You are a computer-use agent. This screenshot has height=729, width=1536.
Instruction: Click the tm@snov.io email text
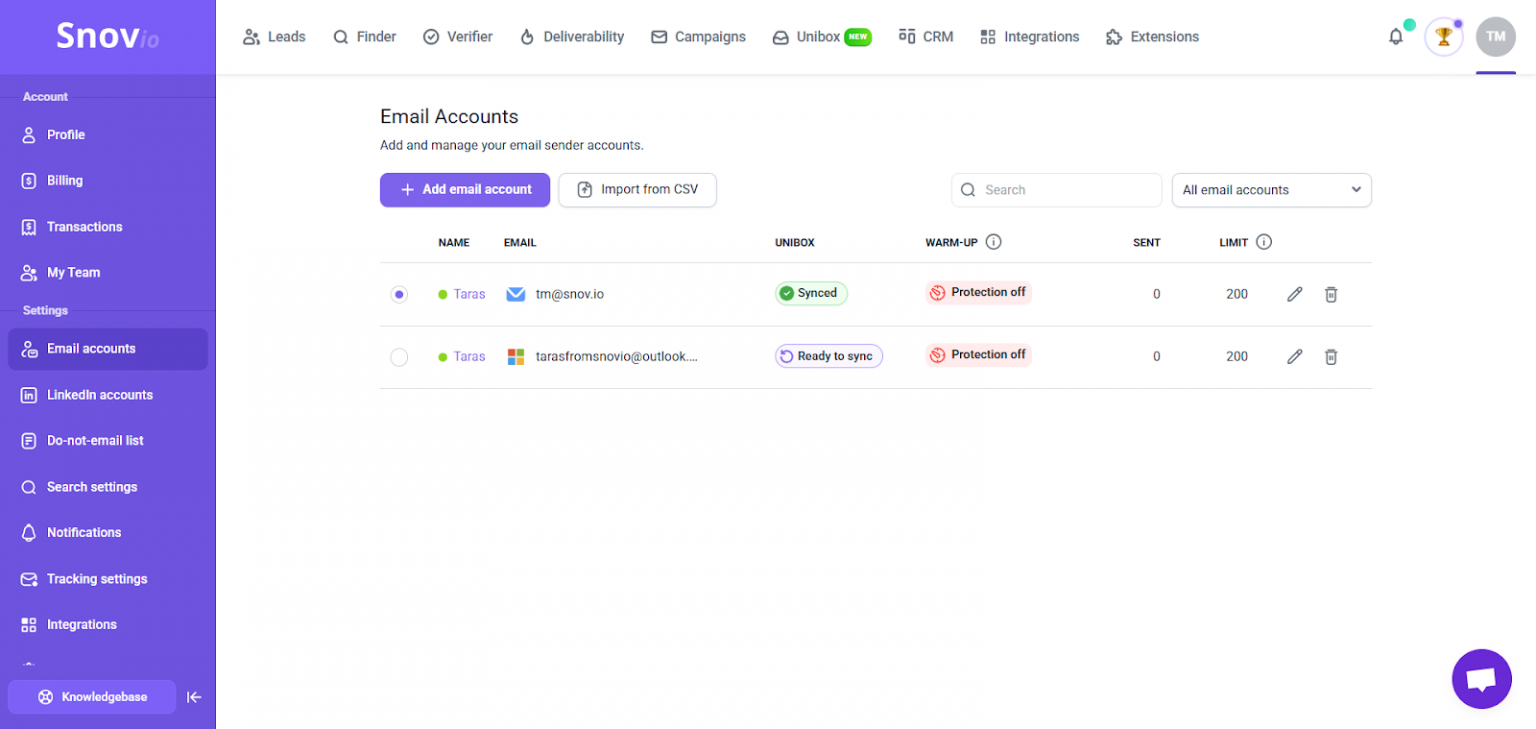(570, 294)
